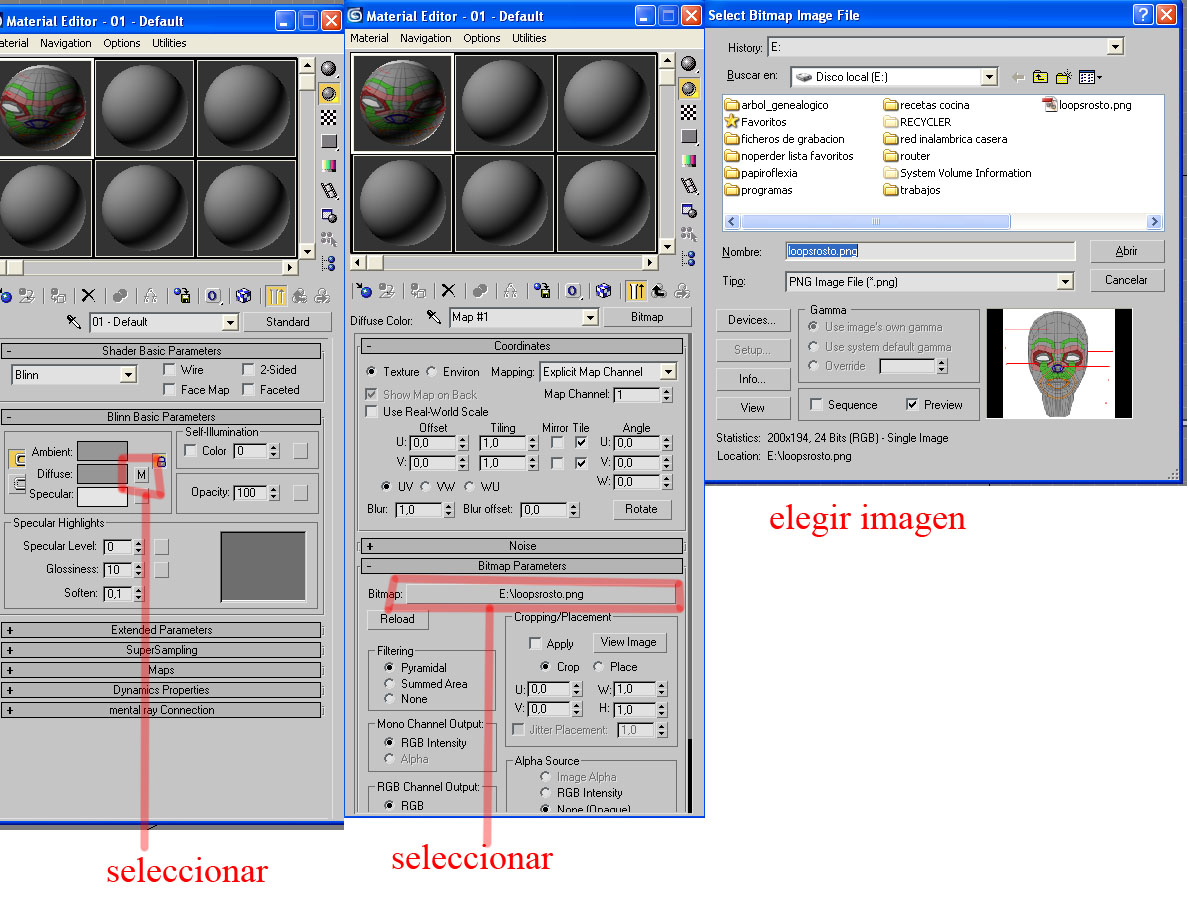Open the Explicit Map Channel mapping dropdown
The image size is (1188, 901).
(x=668, y=372)
